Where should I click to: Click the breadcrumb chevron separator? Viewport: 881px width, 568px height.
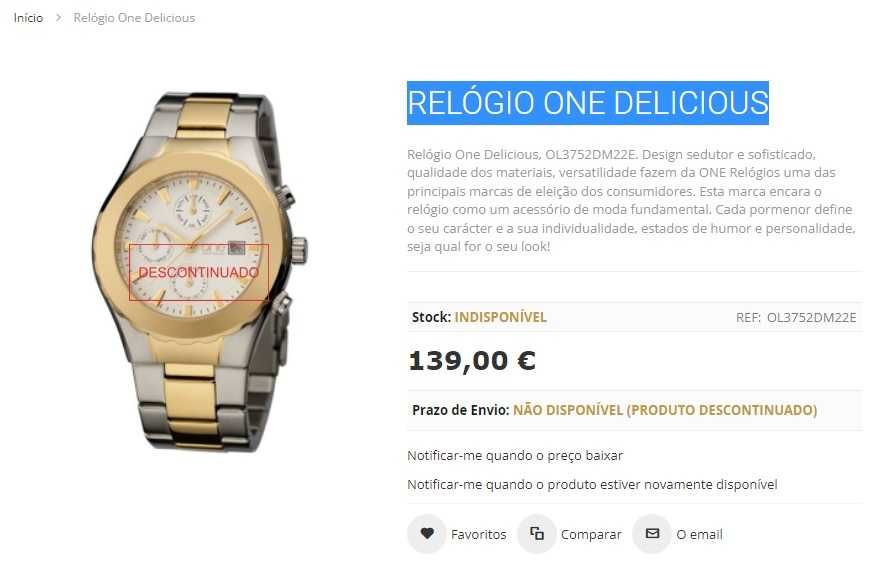point(58,18)
